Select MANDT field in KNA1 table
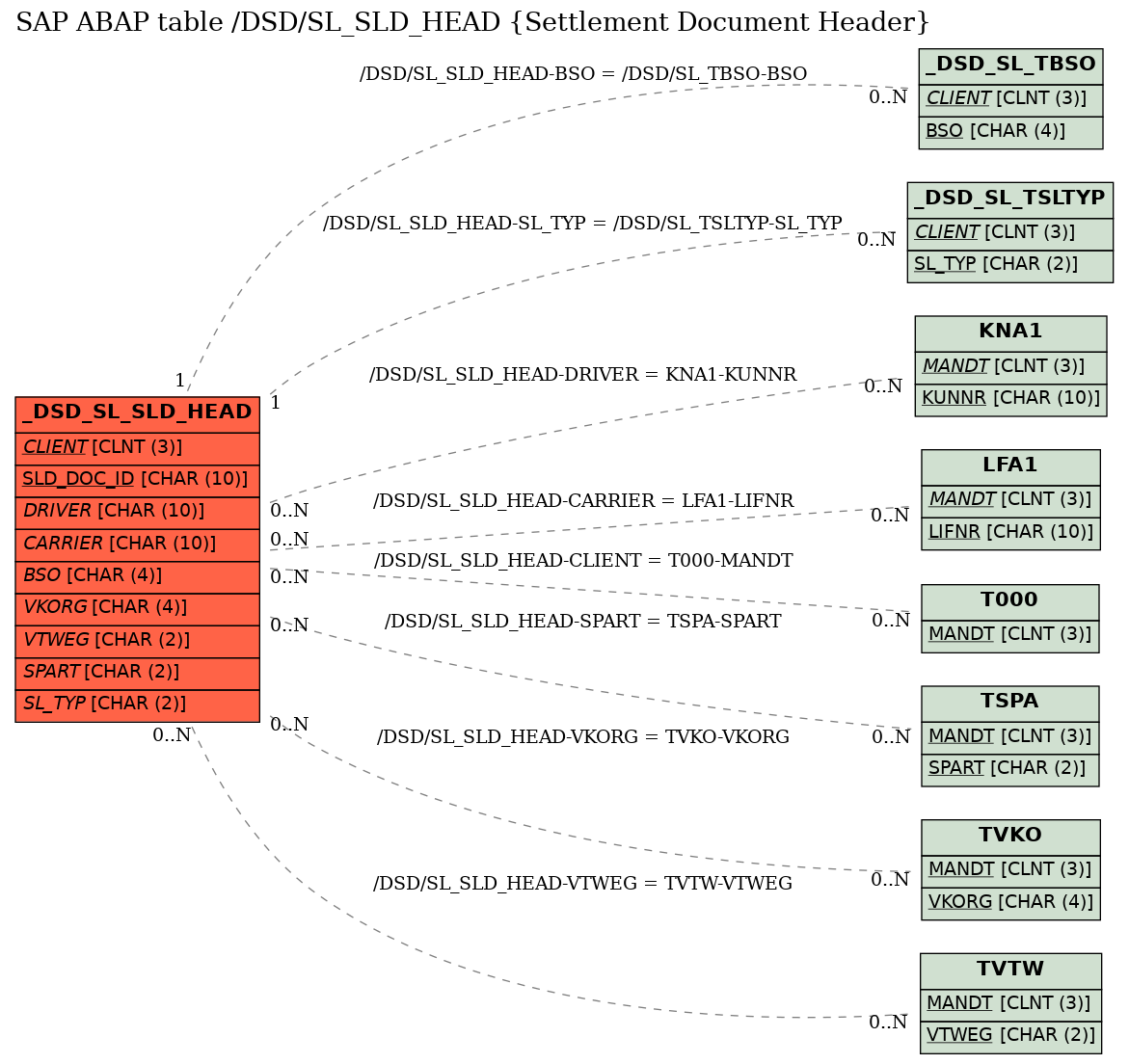 point(1011,367)
